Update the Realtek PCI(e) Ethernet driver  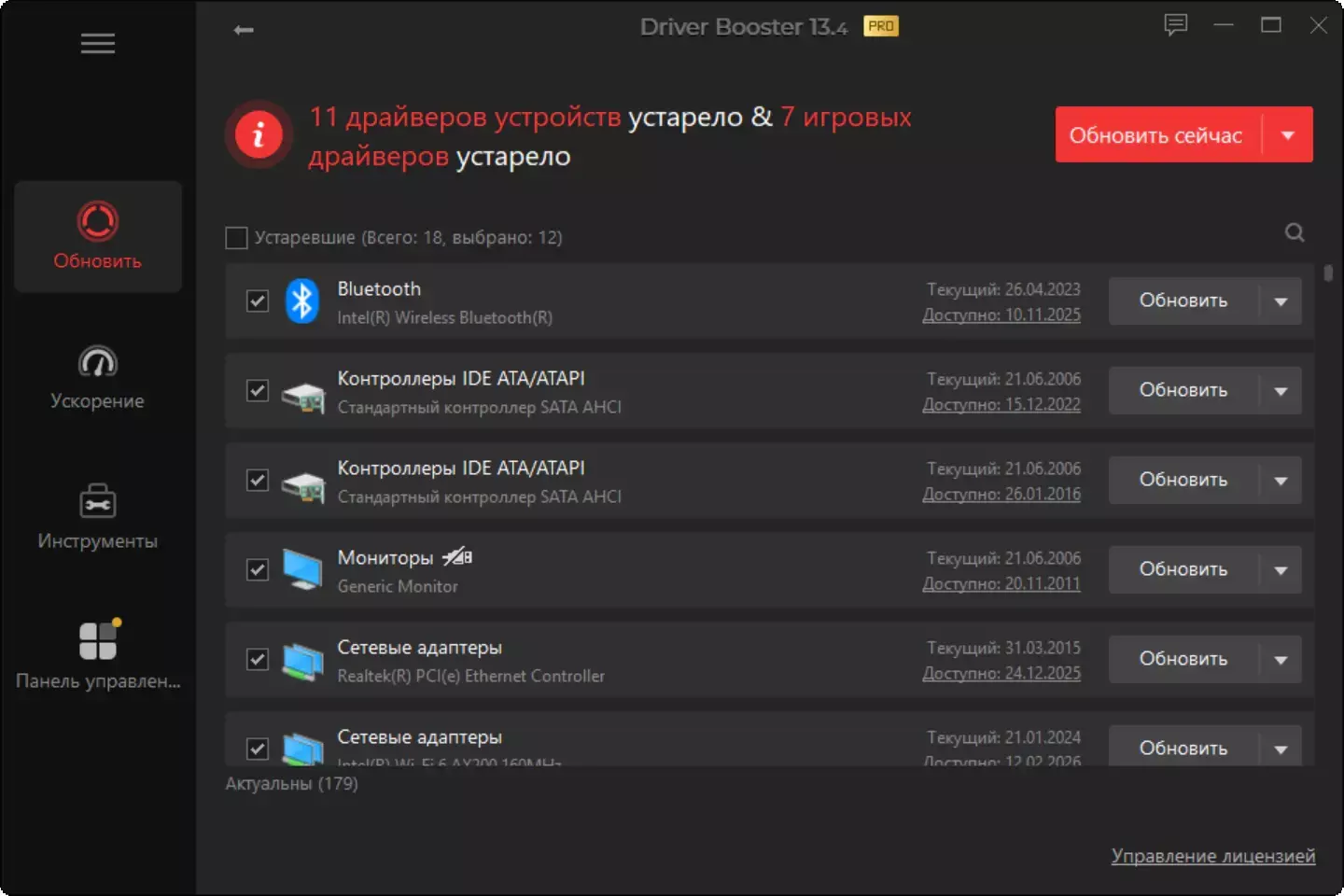tap(1183, 659)
